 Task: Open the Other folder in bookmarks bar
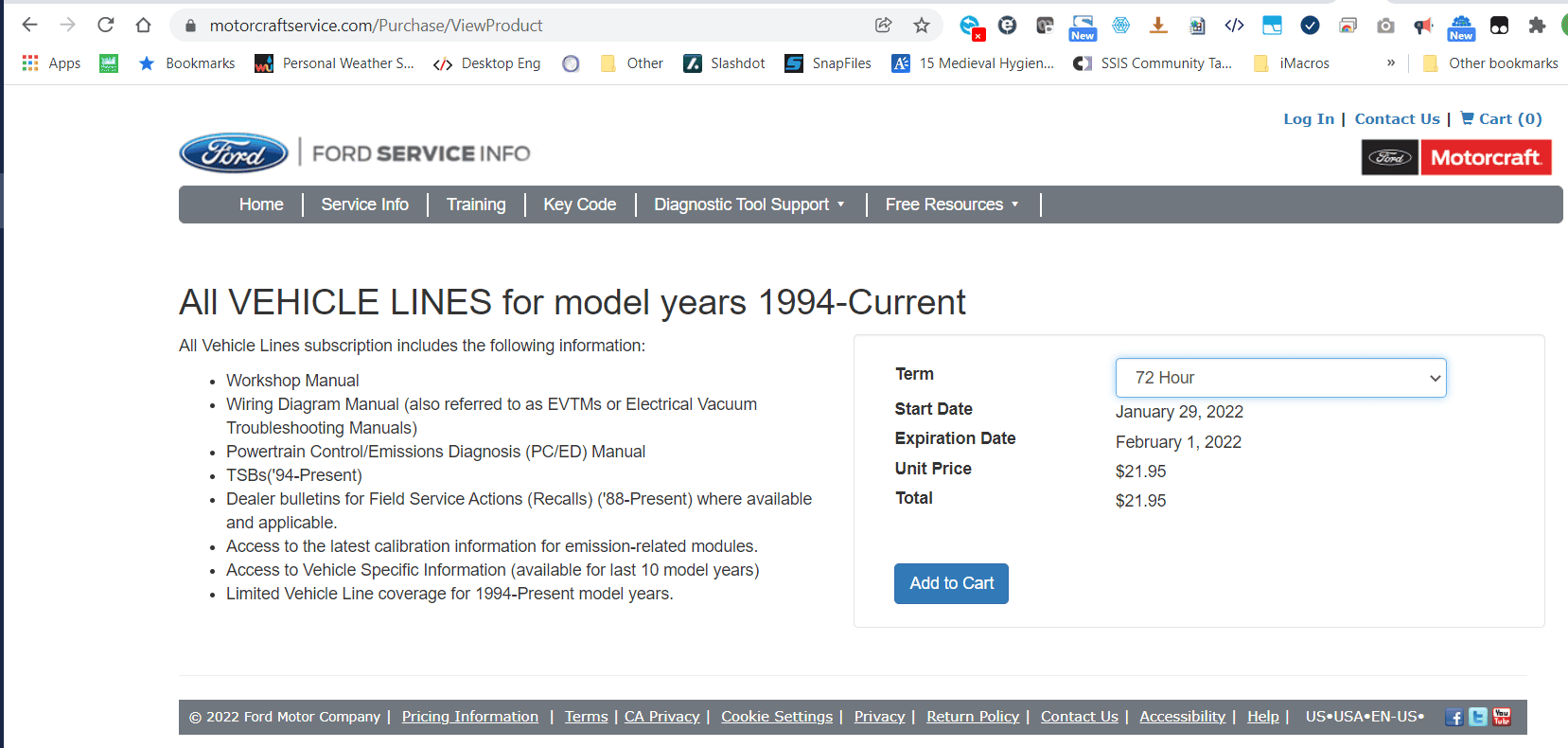[631, 63]
